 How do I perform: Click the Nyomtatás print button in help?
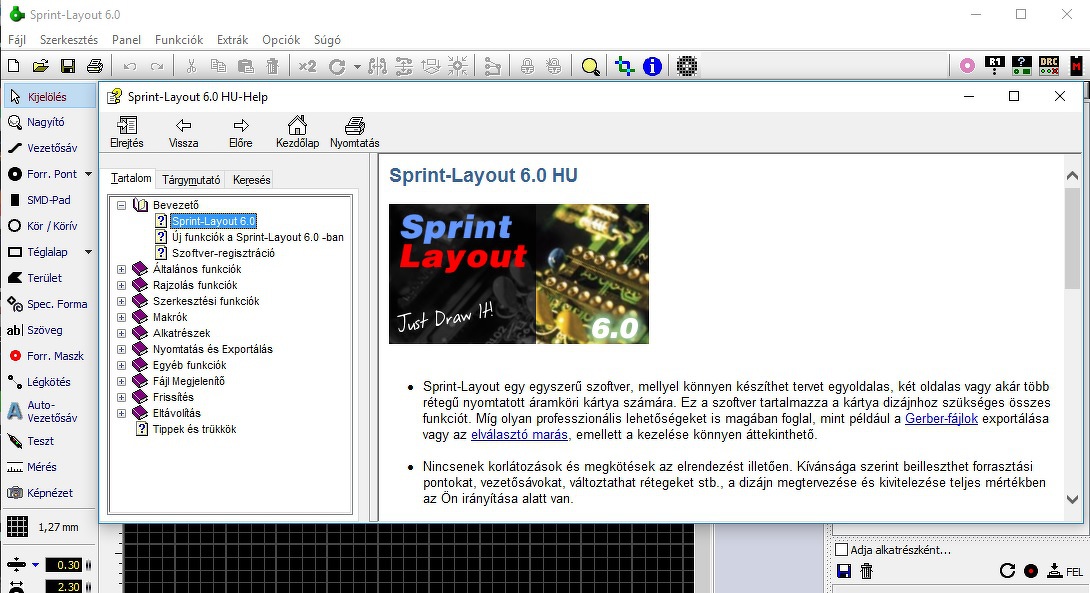[355, 132]
